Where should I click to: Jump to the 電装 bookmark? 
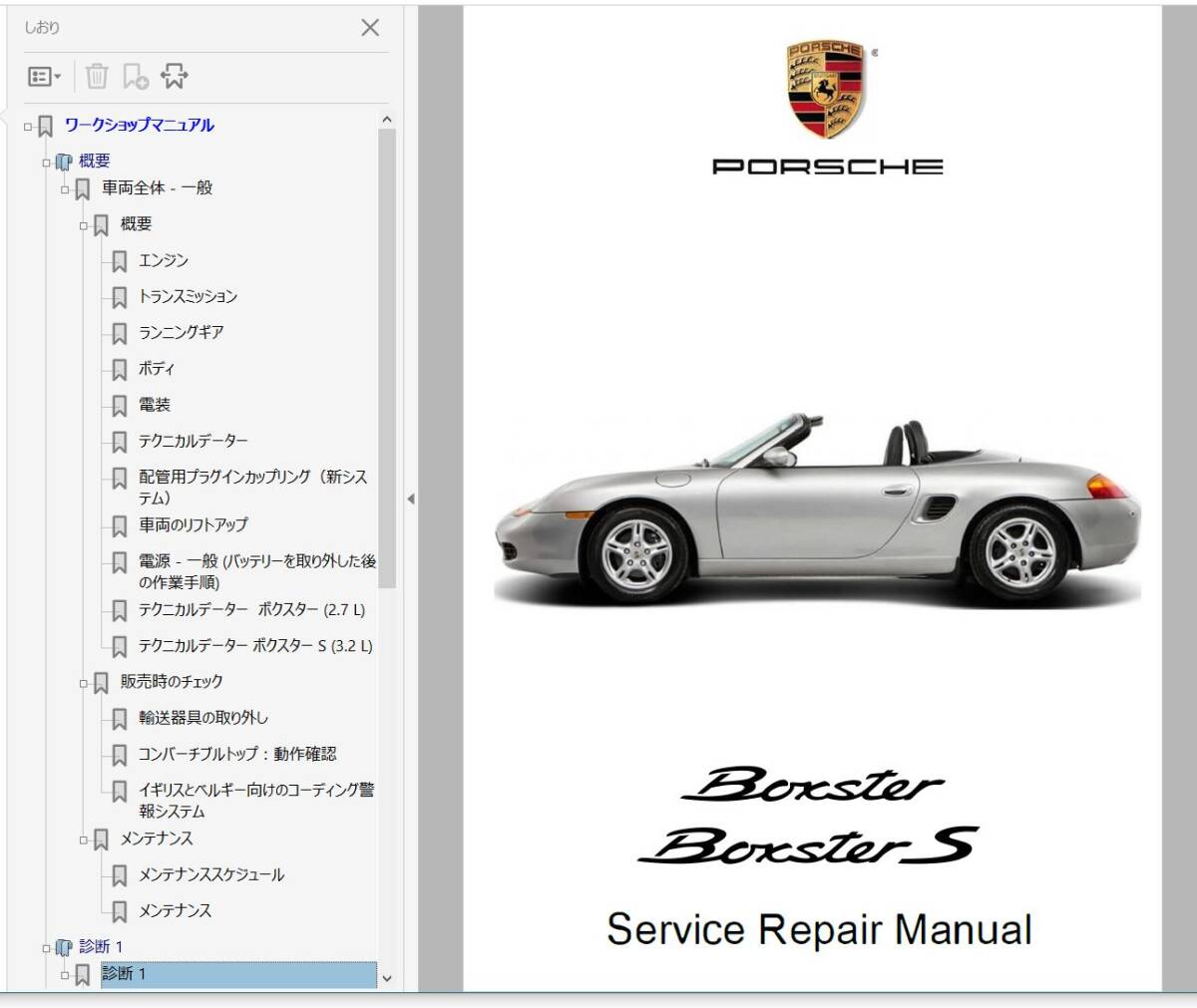tap(155, 405)
